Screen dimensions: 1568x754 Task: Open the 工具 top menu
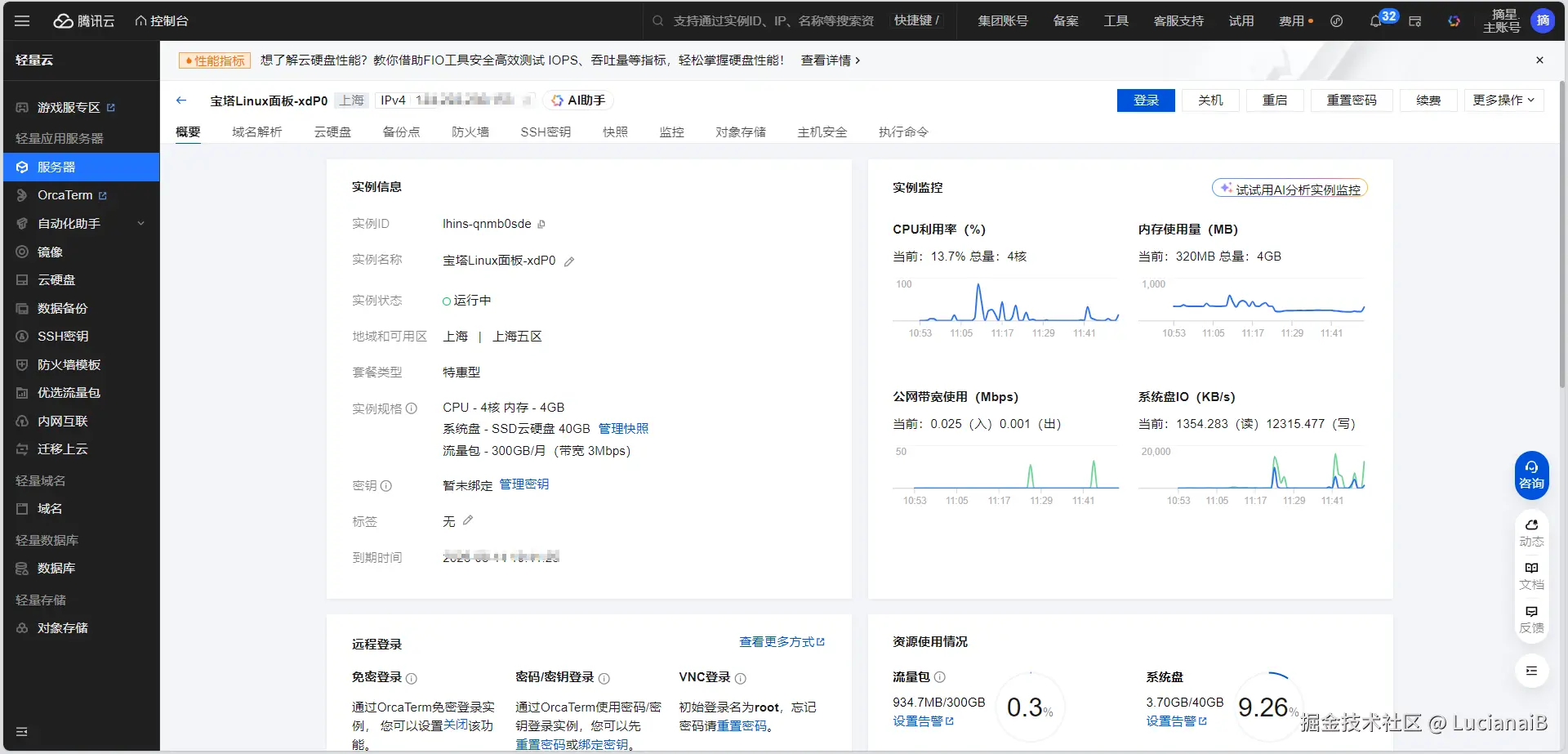pos(1116,21)
